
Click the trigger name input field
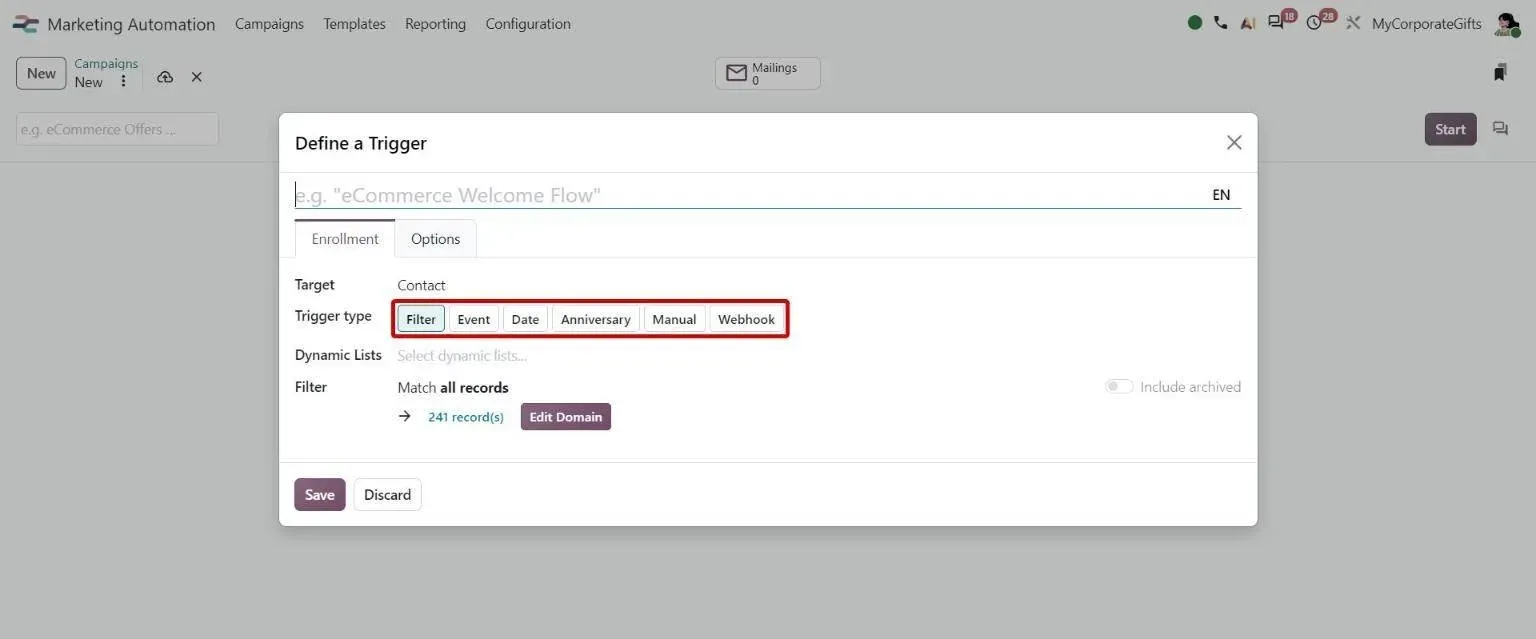coord(750,195)
